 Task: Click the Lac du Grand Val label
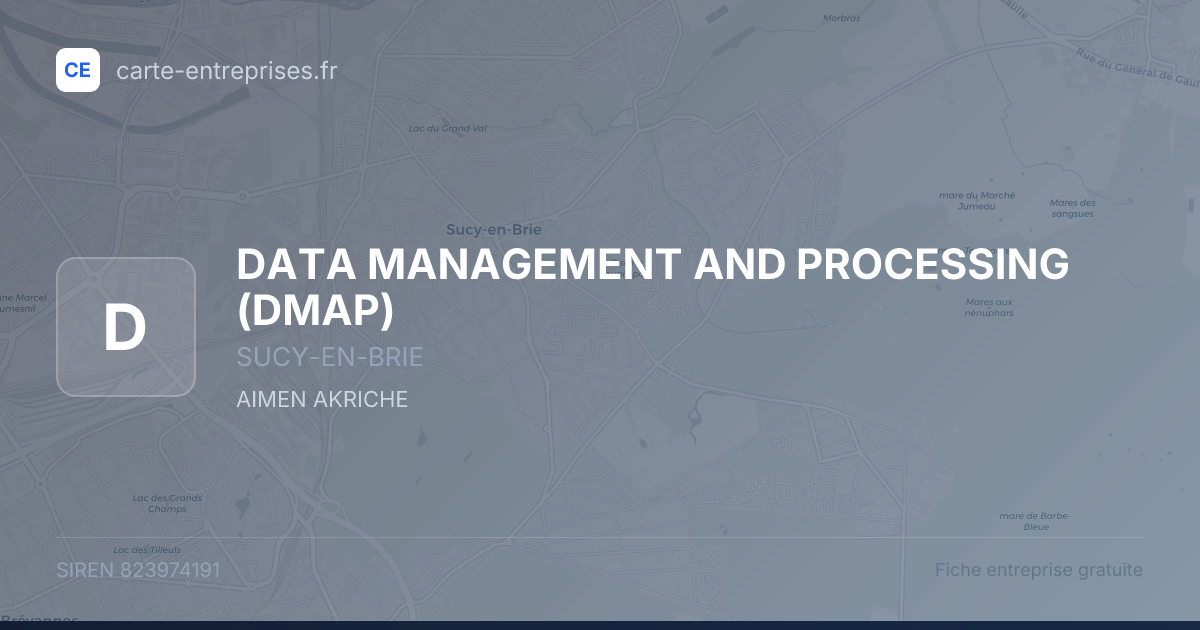[x=448, y=128]
